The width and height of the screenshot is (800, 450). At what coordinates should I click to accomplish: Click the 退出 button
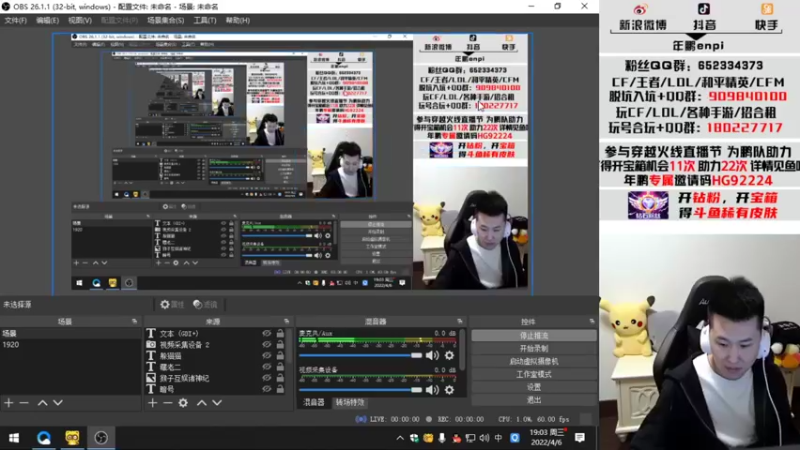point(534,399)
